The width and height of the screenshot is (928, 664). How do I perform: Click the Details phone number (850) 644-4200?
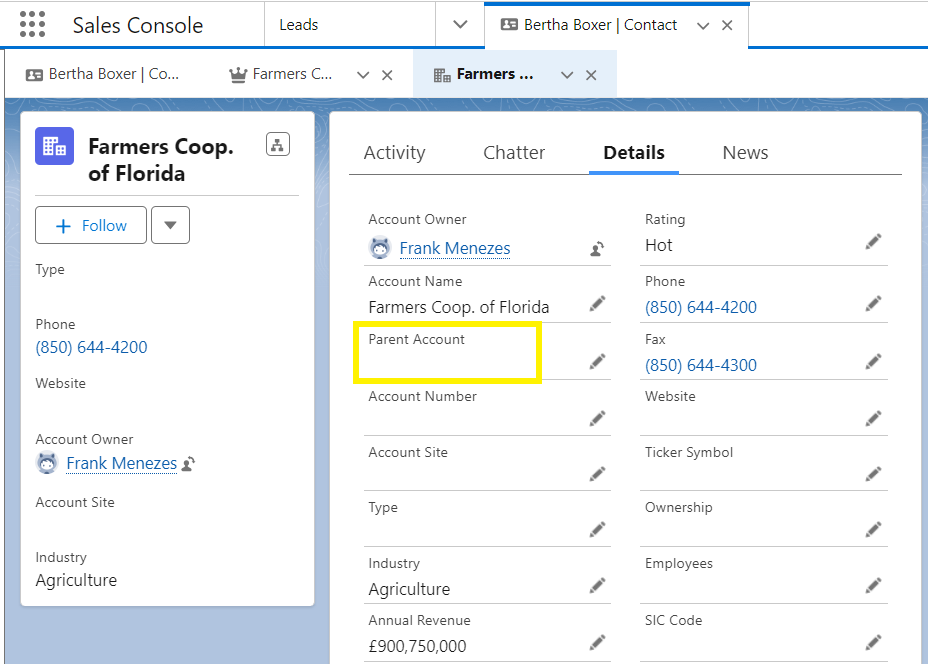(701, 307)
